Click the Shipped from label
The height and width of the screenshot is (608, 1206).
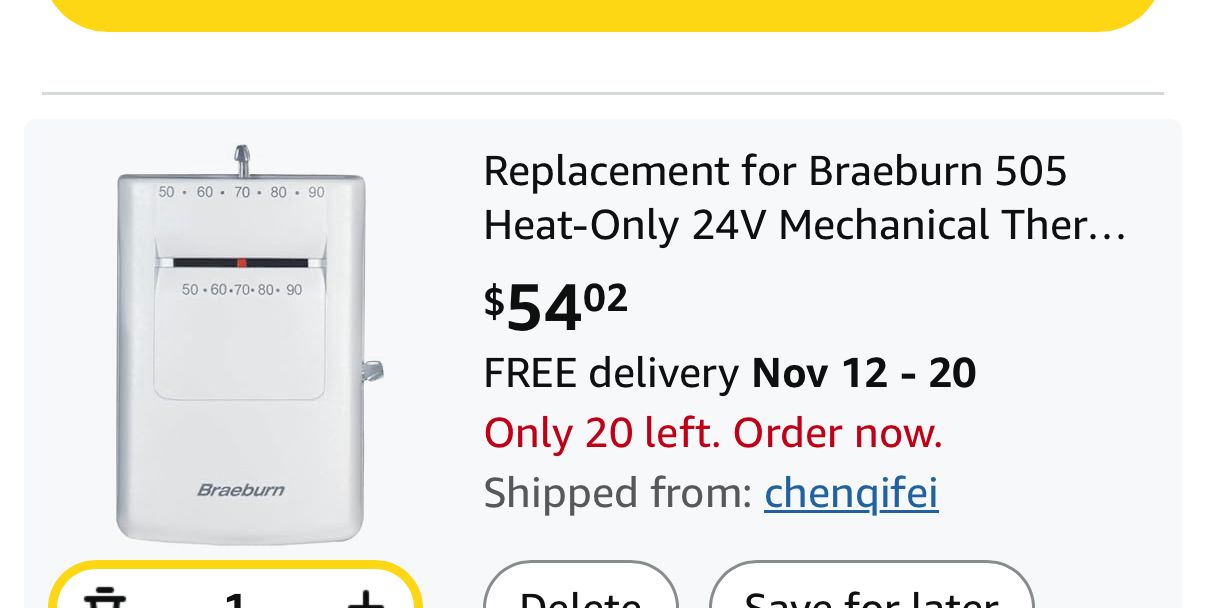point(617,493)
